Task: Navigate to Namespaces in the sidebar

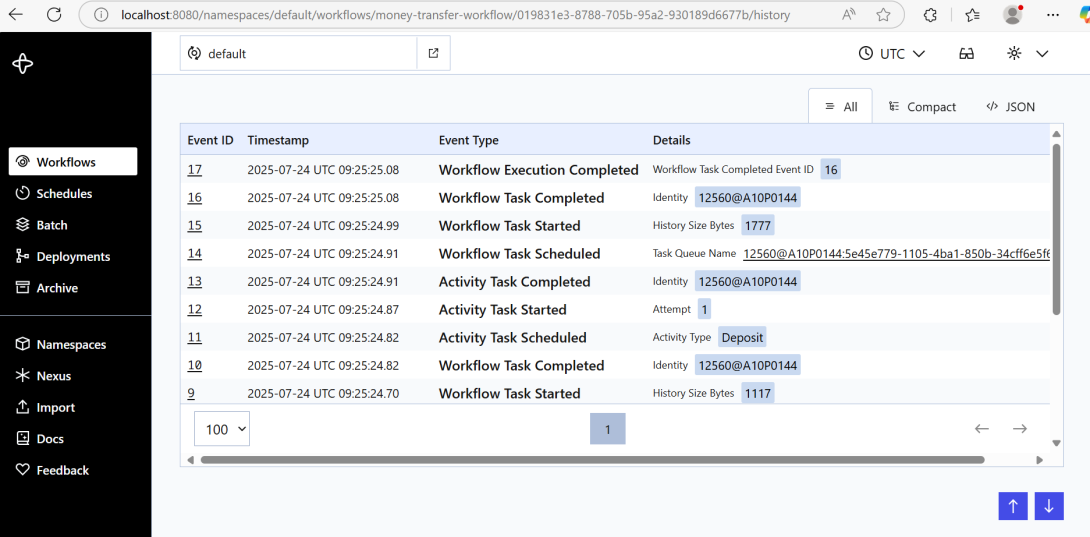Action: click(70, 345)
